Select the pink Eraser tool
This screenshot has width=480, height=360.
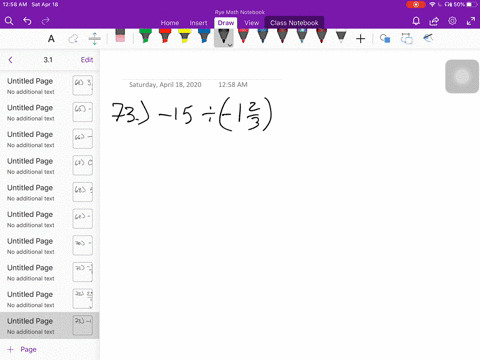(120, 36)
